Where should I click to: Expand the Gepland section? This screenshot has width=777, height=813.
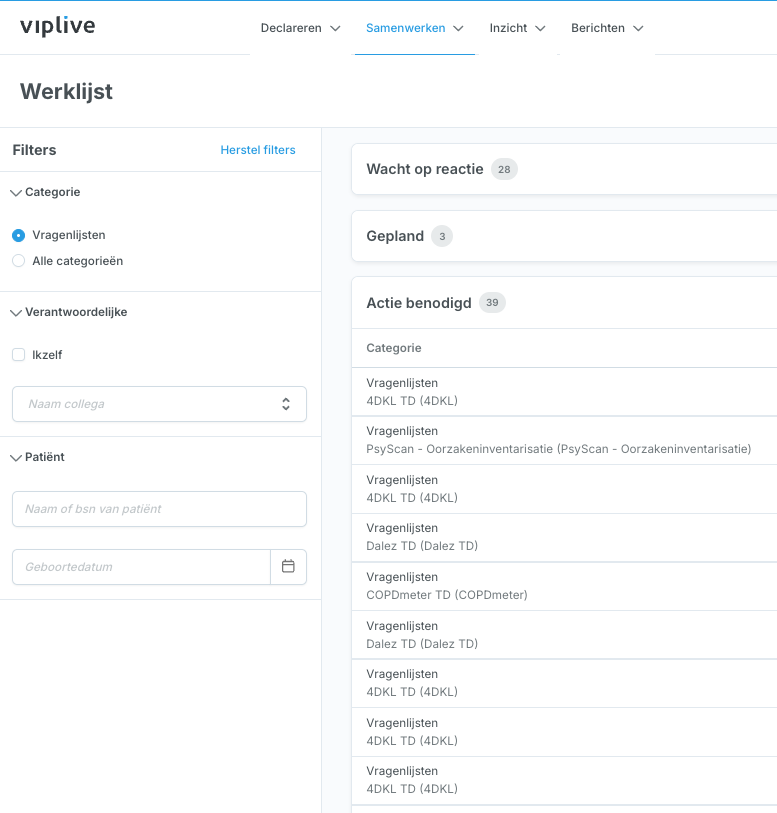coord(564,236)
